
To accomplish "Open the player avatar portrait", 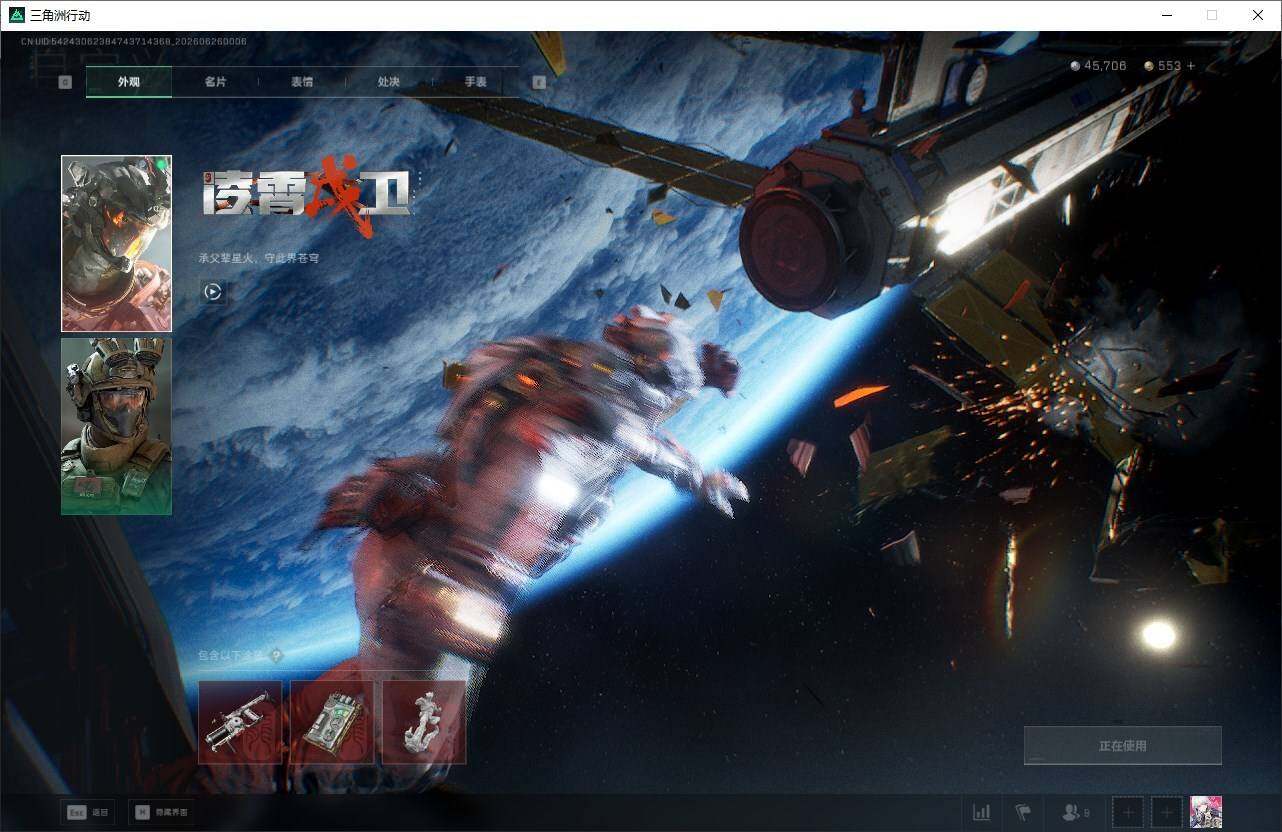I will click(x=1206, y=813).
